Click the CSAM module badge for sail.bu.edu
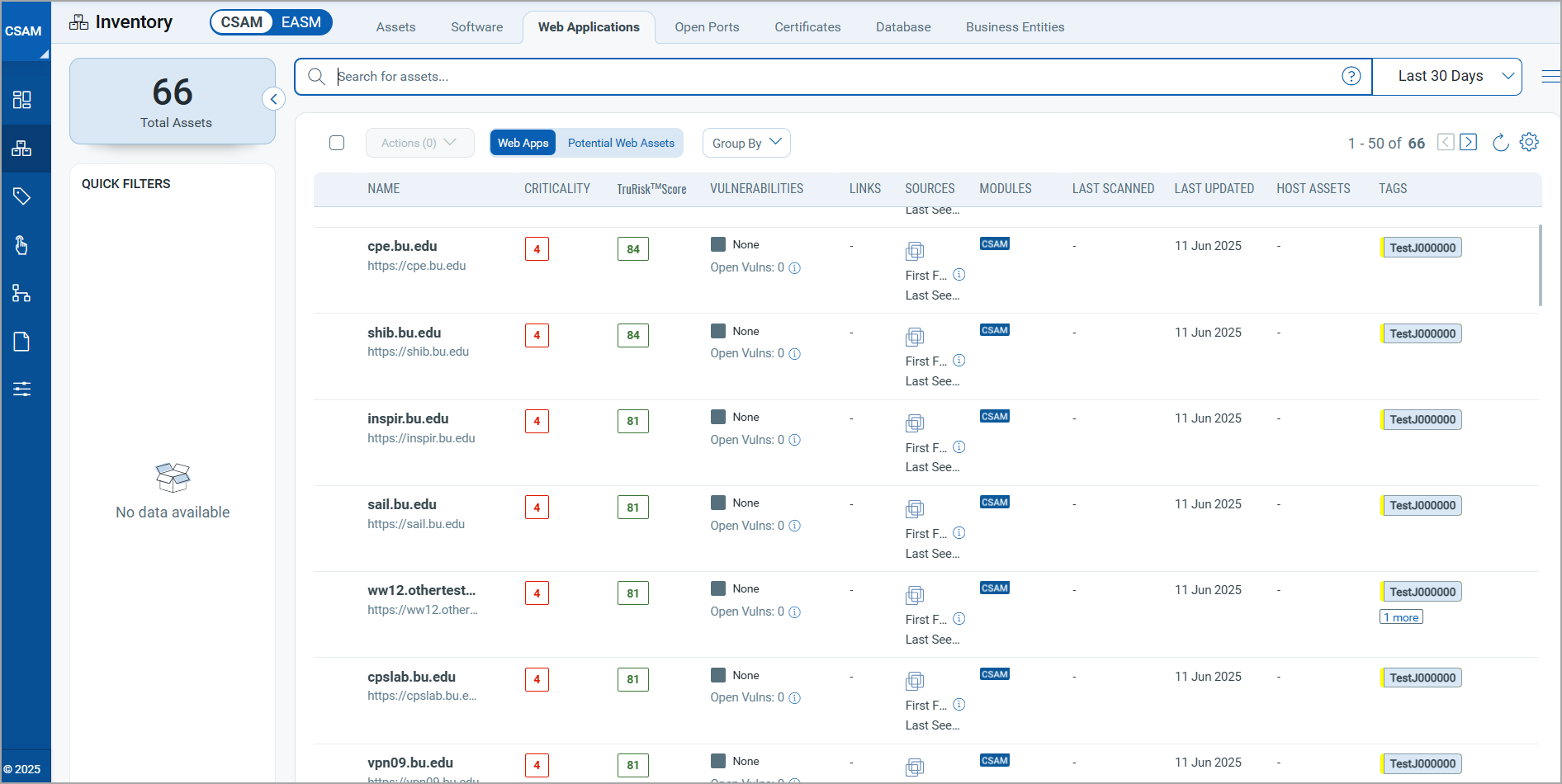 995,502
